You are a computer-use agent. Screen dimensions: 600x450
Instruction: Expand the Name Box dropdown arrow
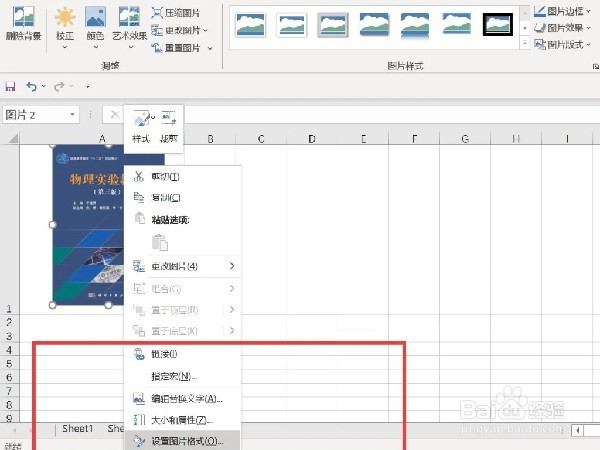pos(72,114)
